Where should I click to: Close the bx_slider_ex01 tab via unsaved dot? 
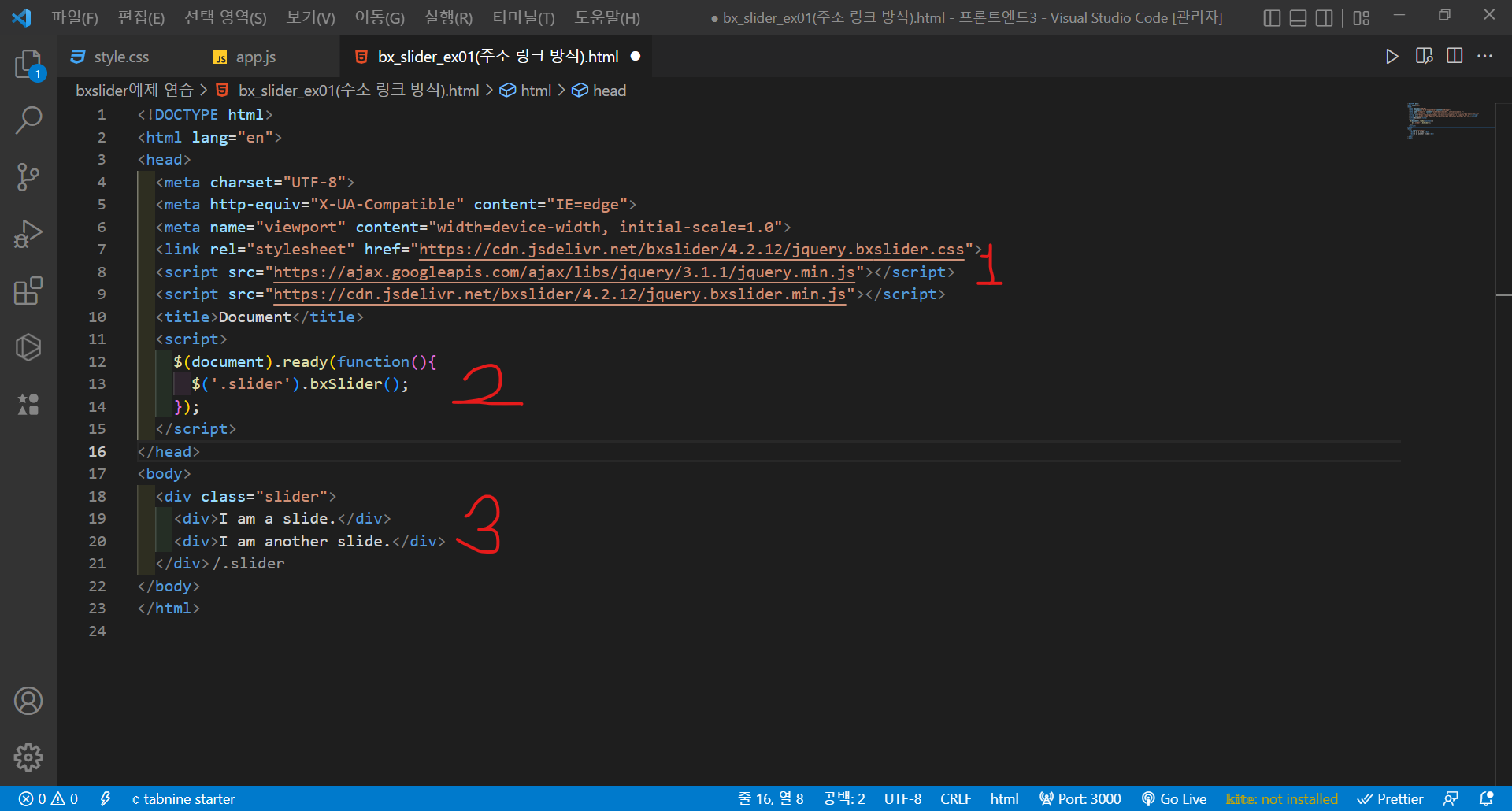tap(636, 56)
